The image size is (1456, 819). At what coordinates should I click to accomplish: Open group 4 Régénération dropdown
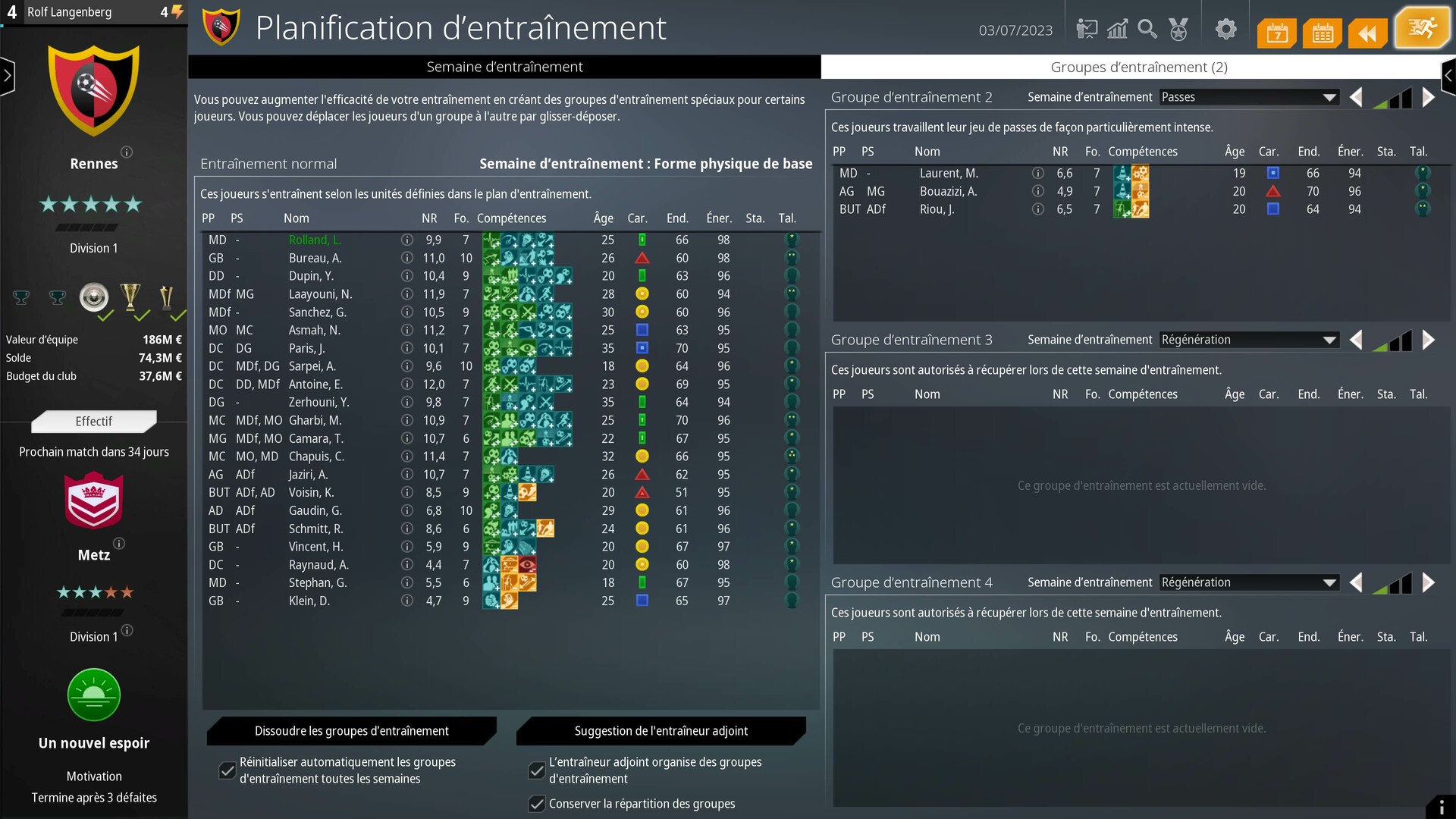tap(1248, 582)
